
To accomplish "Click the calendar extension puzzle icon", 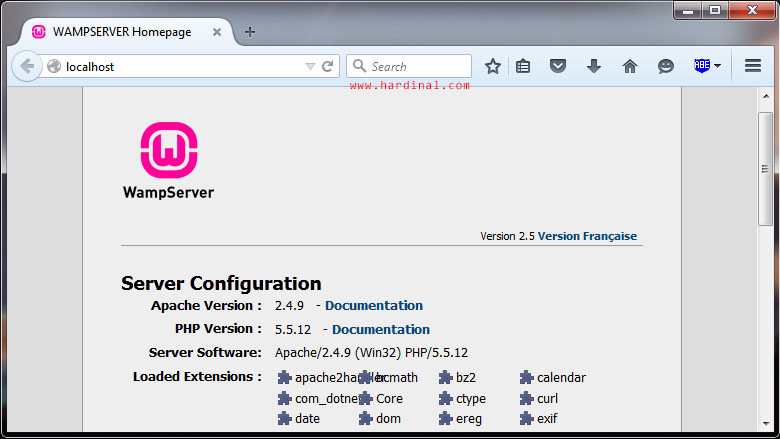I will [x=526, y=377].
